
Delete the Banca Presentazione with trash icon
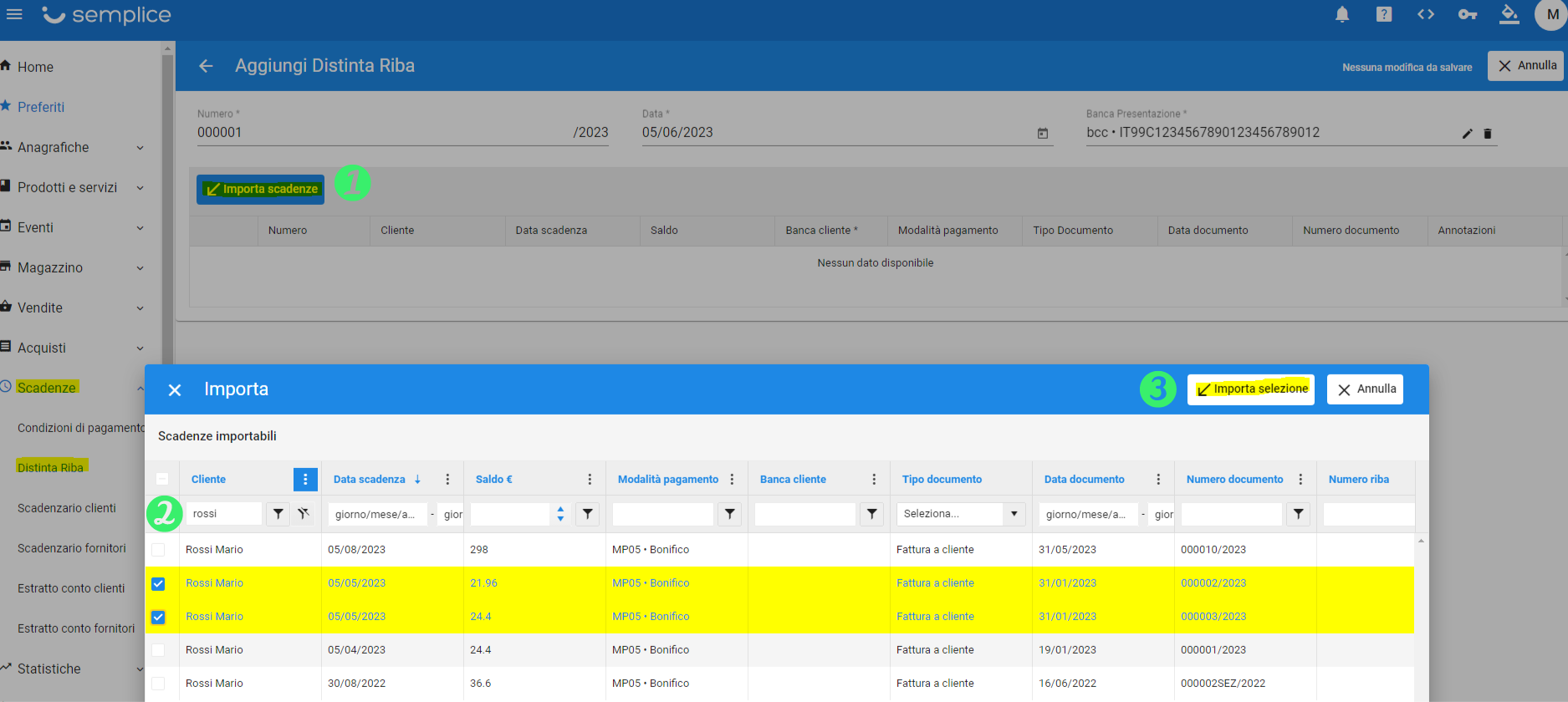click(1488, 134)
